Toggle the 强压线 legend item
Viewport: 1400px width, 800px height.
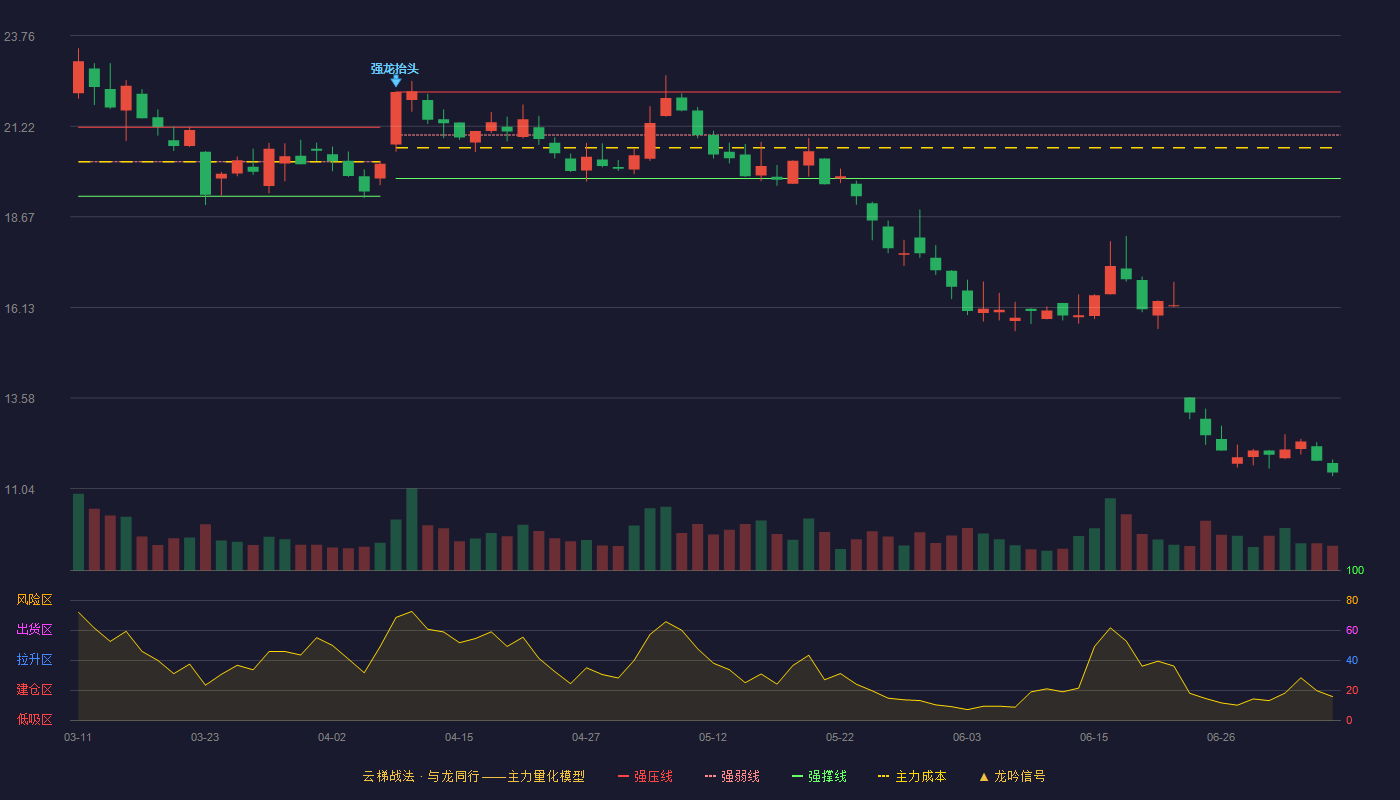coord(645,776)
